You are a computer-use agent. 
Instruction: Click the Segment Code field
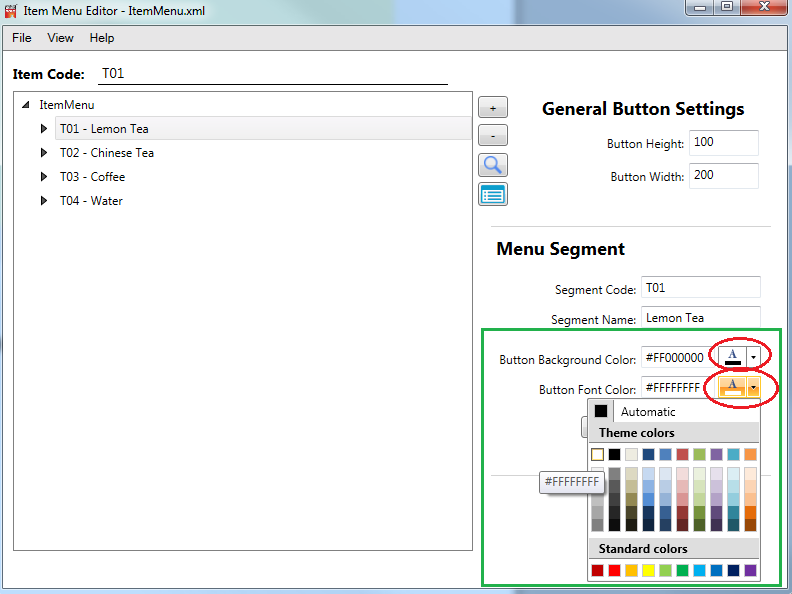coord(701,287)
